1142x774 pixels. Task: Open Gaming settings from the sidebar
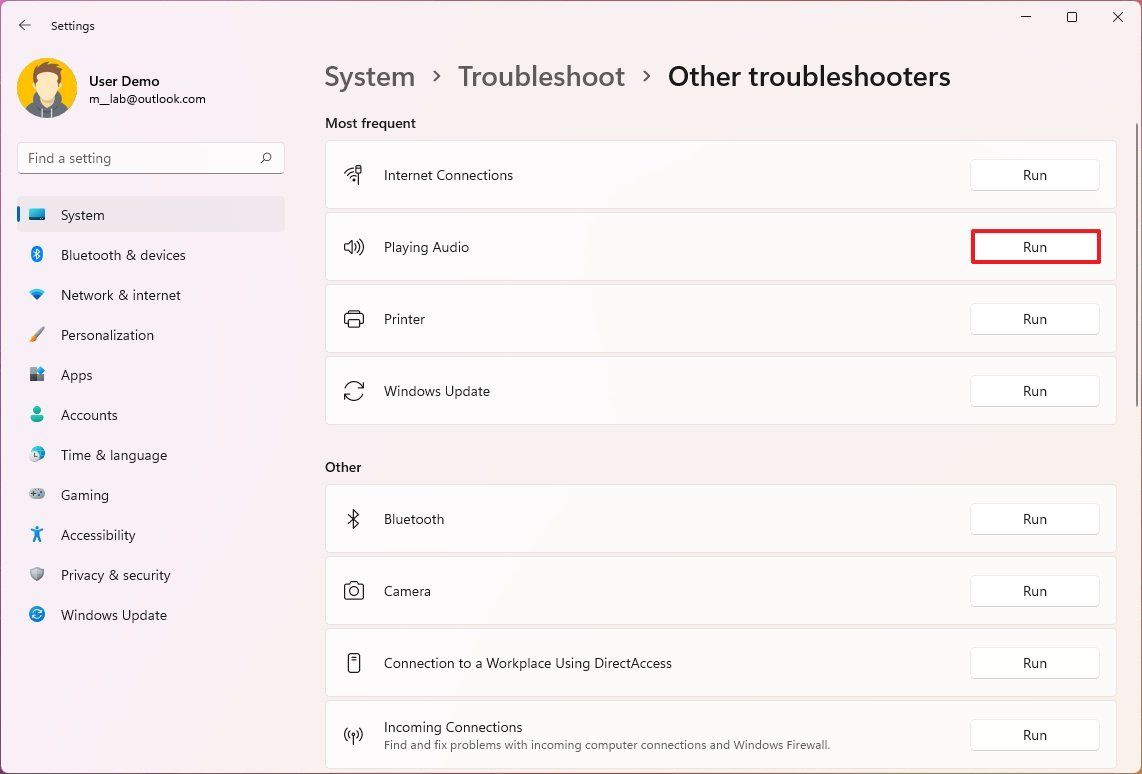pyautogui.click(x=84, y=494)
